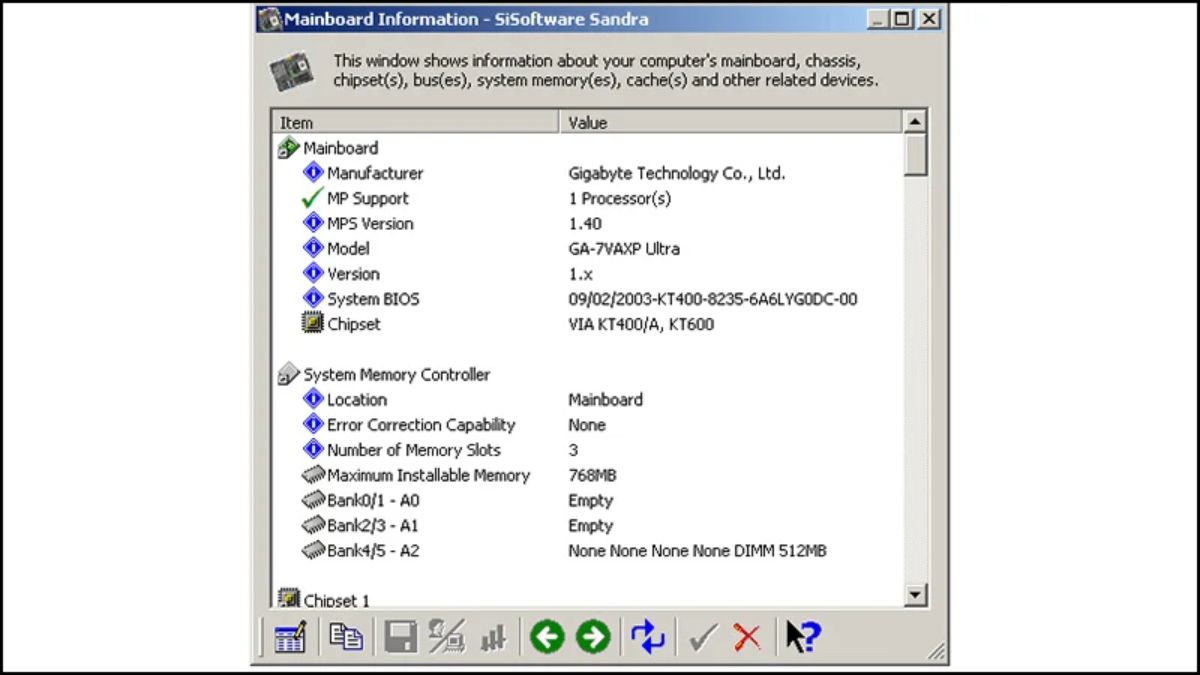Viewport: 1200px width, 675px height.
Task: Click memory module icon beside Bank2/3 - A1
Action: point(313,525)
